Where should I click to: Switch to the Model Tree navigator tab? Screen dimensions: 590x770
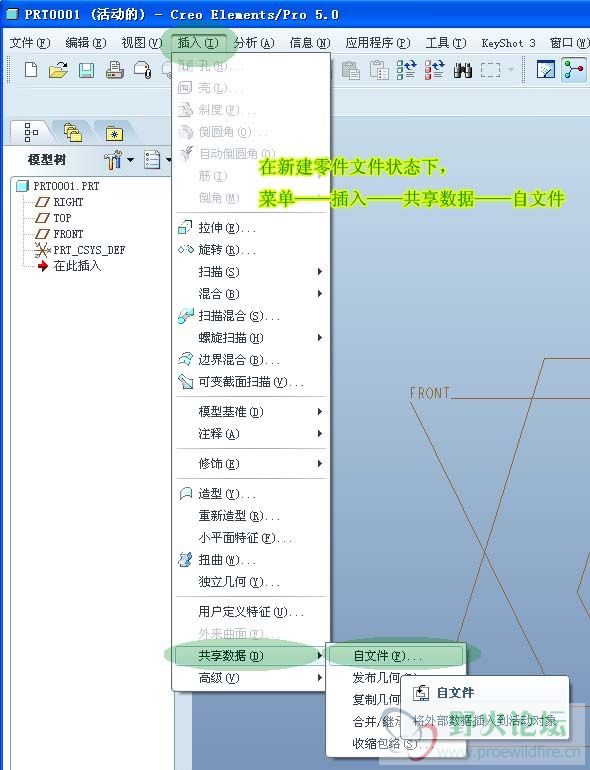(31, 133)
